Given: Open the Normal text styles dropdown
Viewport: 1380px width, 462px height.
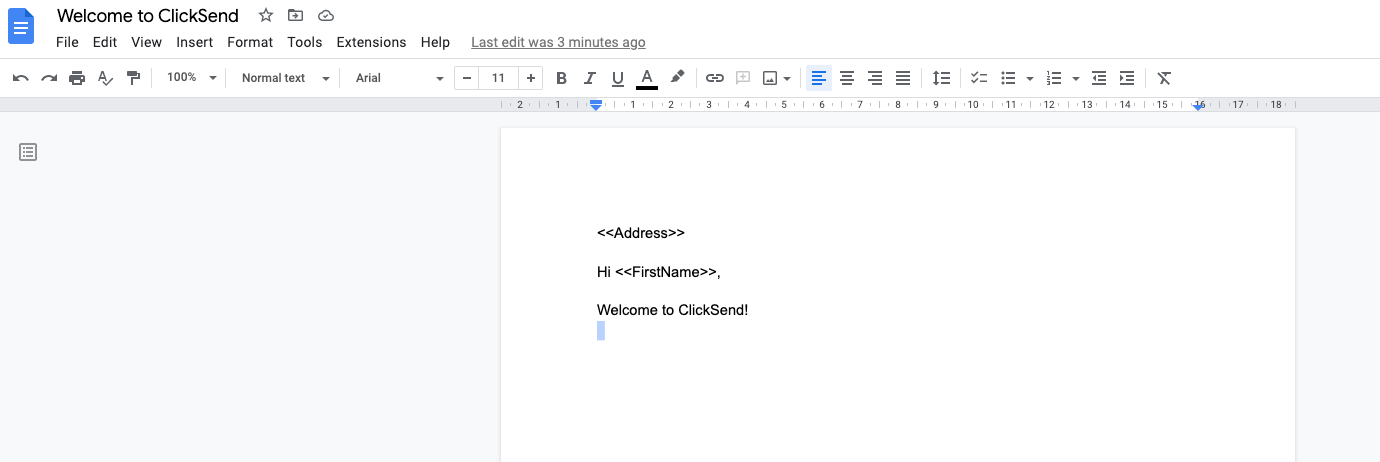Looking at the screenshot, I should pos(285,78).
